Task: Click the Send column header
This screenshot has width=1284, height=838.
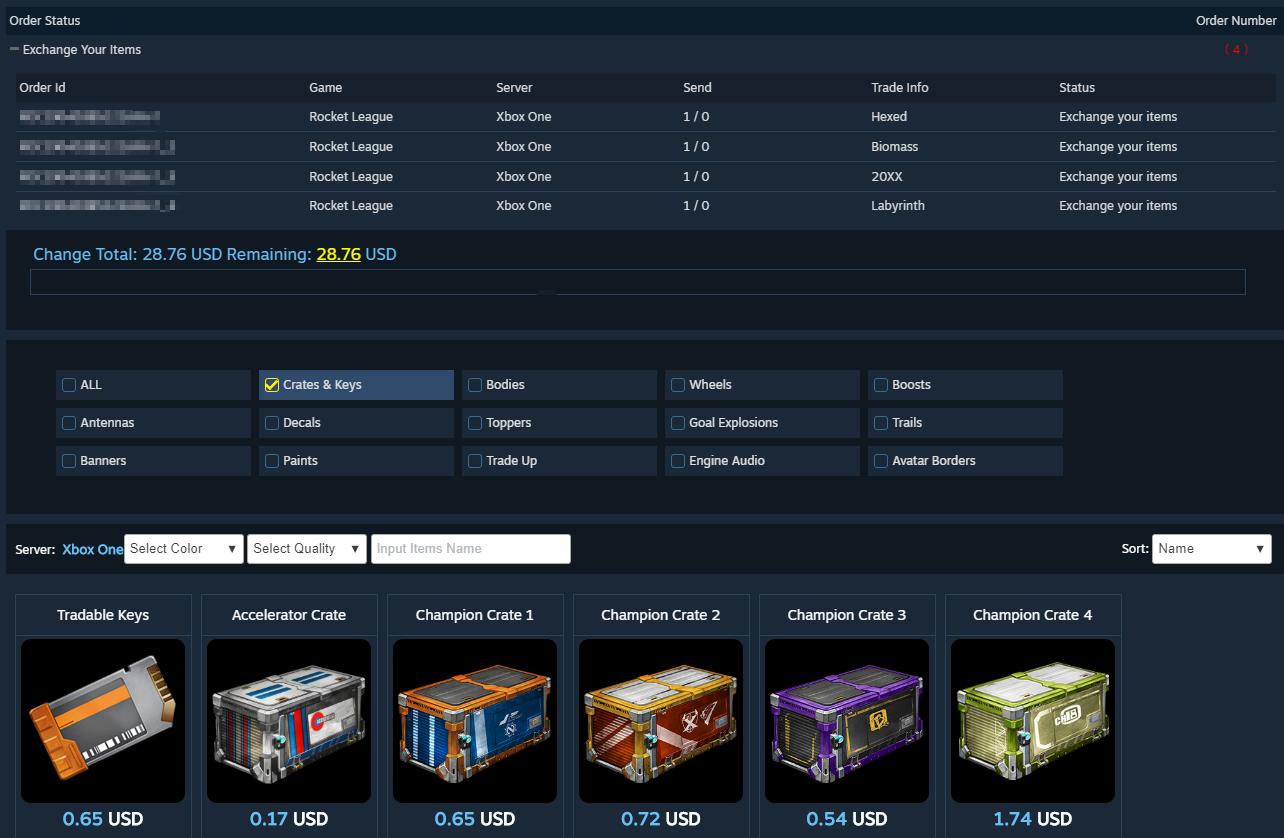Action: [x=697, y=88]
